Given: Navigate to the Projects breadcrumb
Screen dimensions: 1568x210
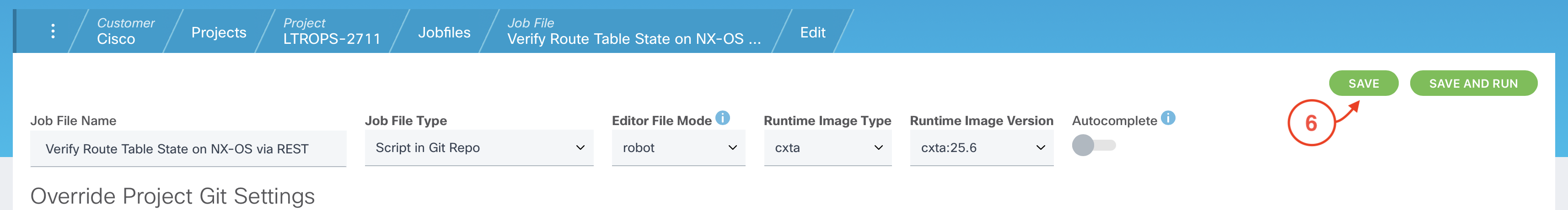Looking at the screenshot, I should point(219,33).
